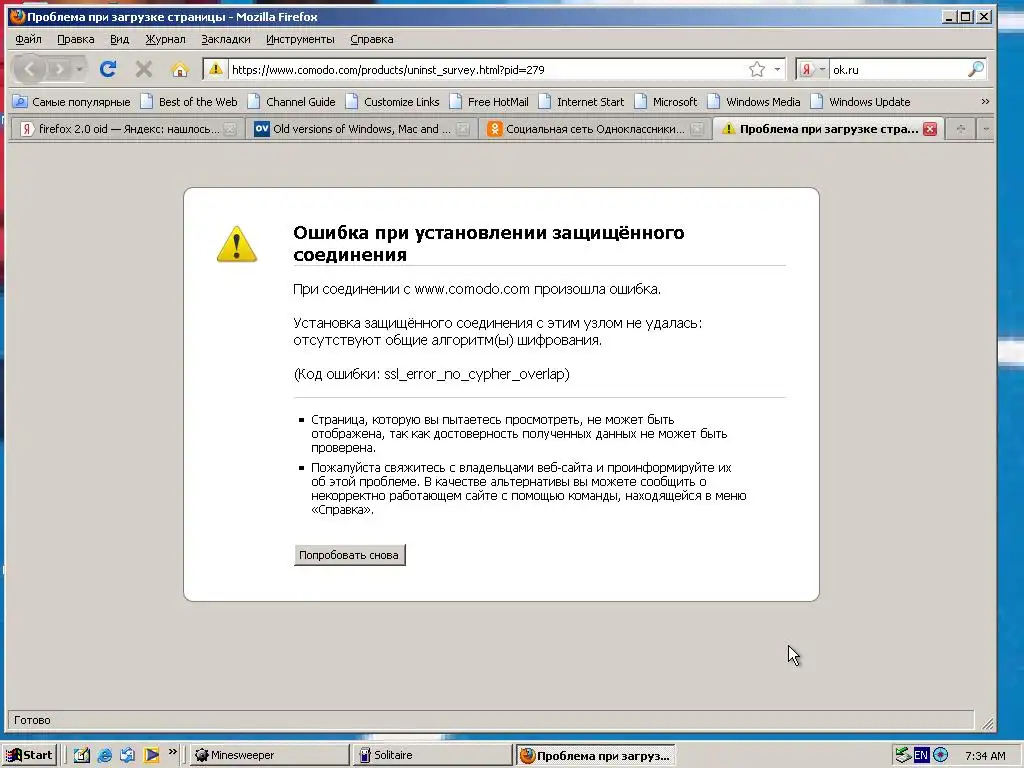This screenshot has width=1024, height=768.
Task: Click the window resize grip in status bar
Action: (x=987, y=724)
